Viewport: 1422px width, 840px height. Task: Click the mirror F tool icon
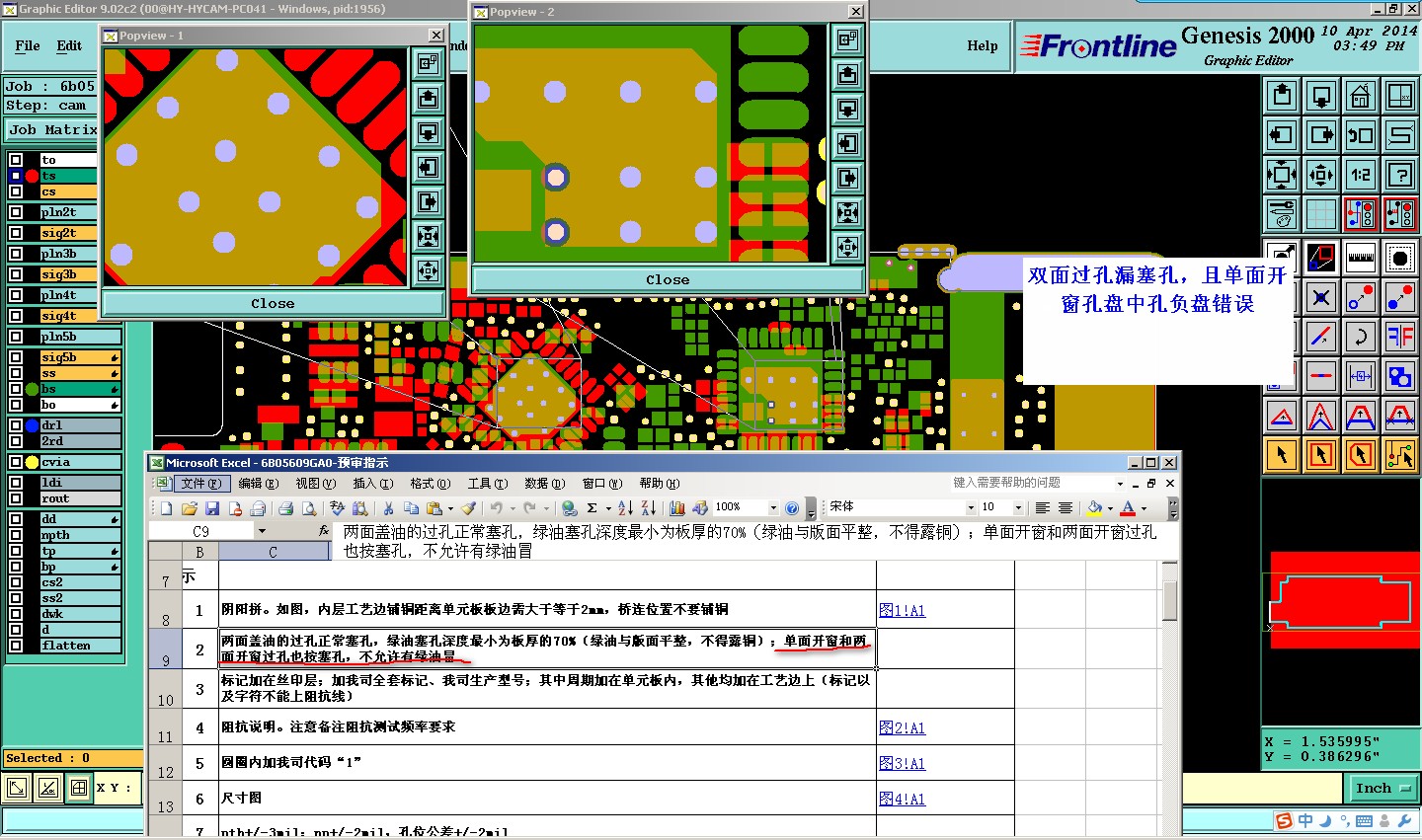(x=1400, y=337)
